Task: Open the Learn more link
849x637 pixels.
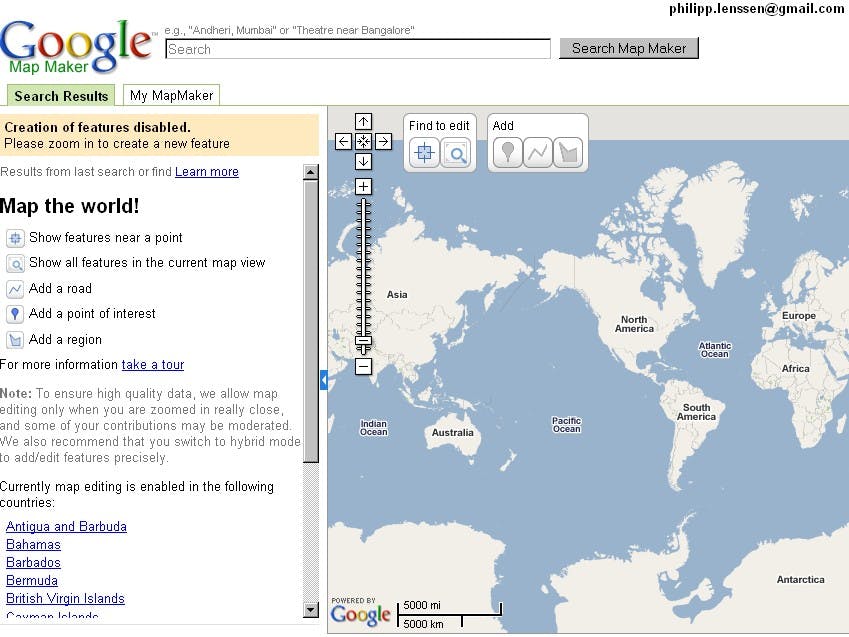Action: click(x=207, y=172)
